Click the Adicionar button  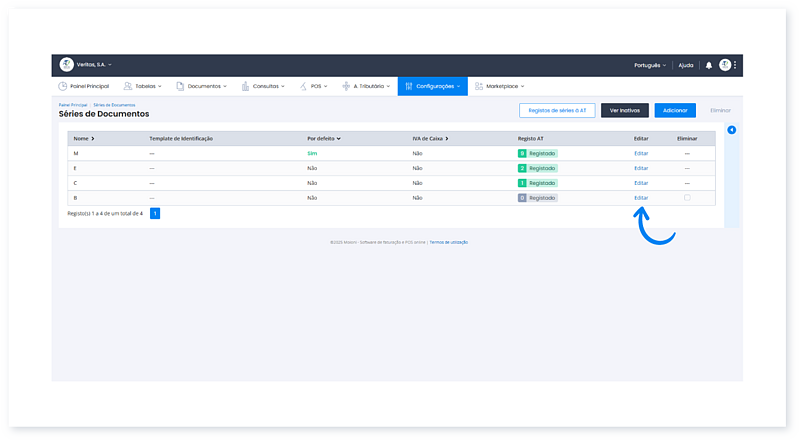coord(675,111)
